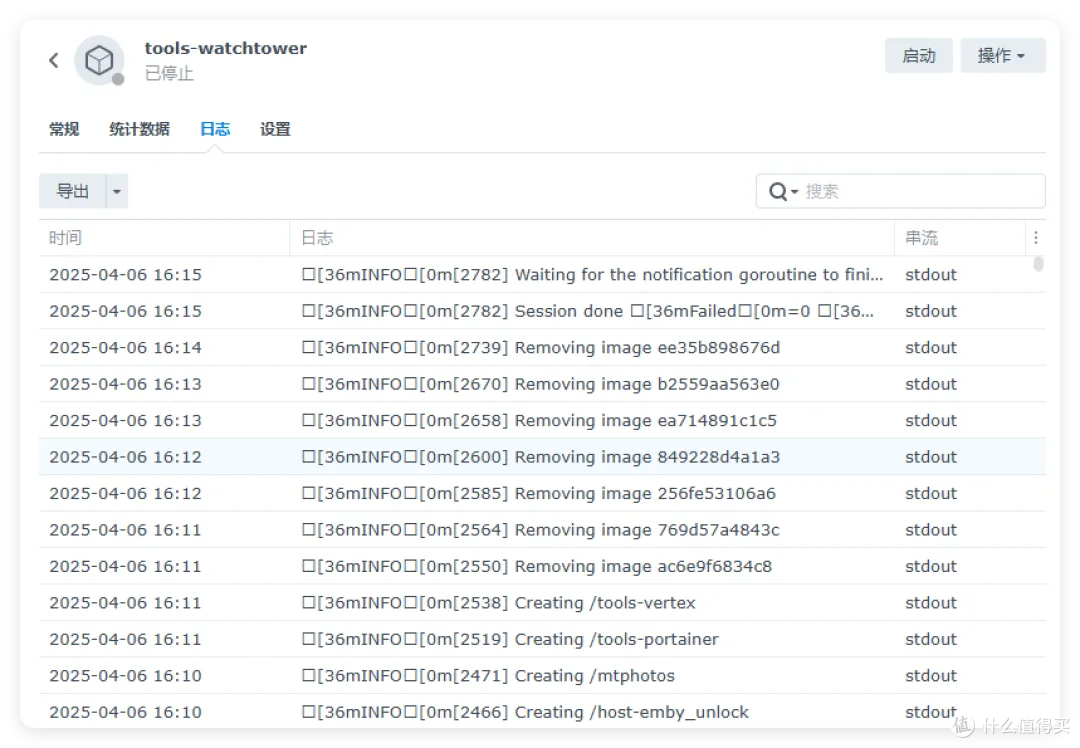Select log 'Removing image ea714891c1c5'
This screenshot has height=748, width=1080.
point(542,421)
